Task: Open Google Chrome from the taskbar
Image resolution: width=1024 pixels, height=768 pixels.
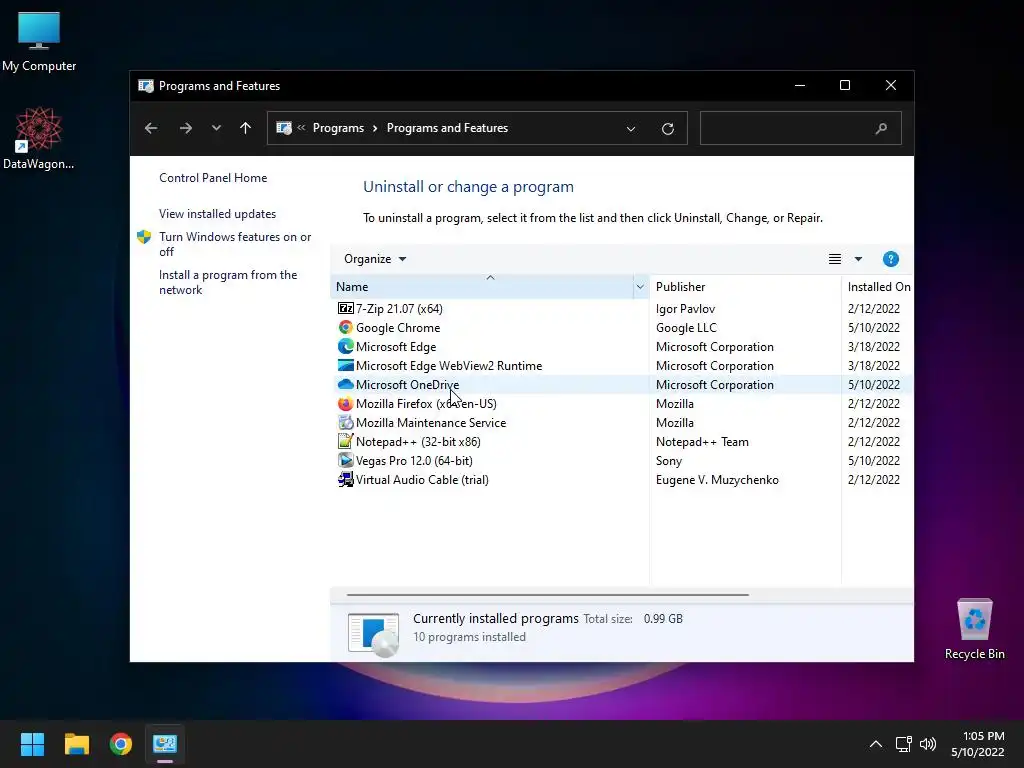Action: pyautogui.click(x=121, y=743)
